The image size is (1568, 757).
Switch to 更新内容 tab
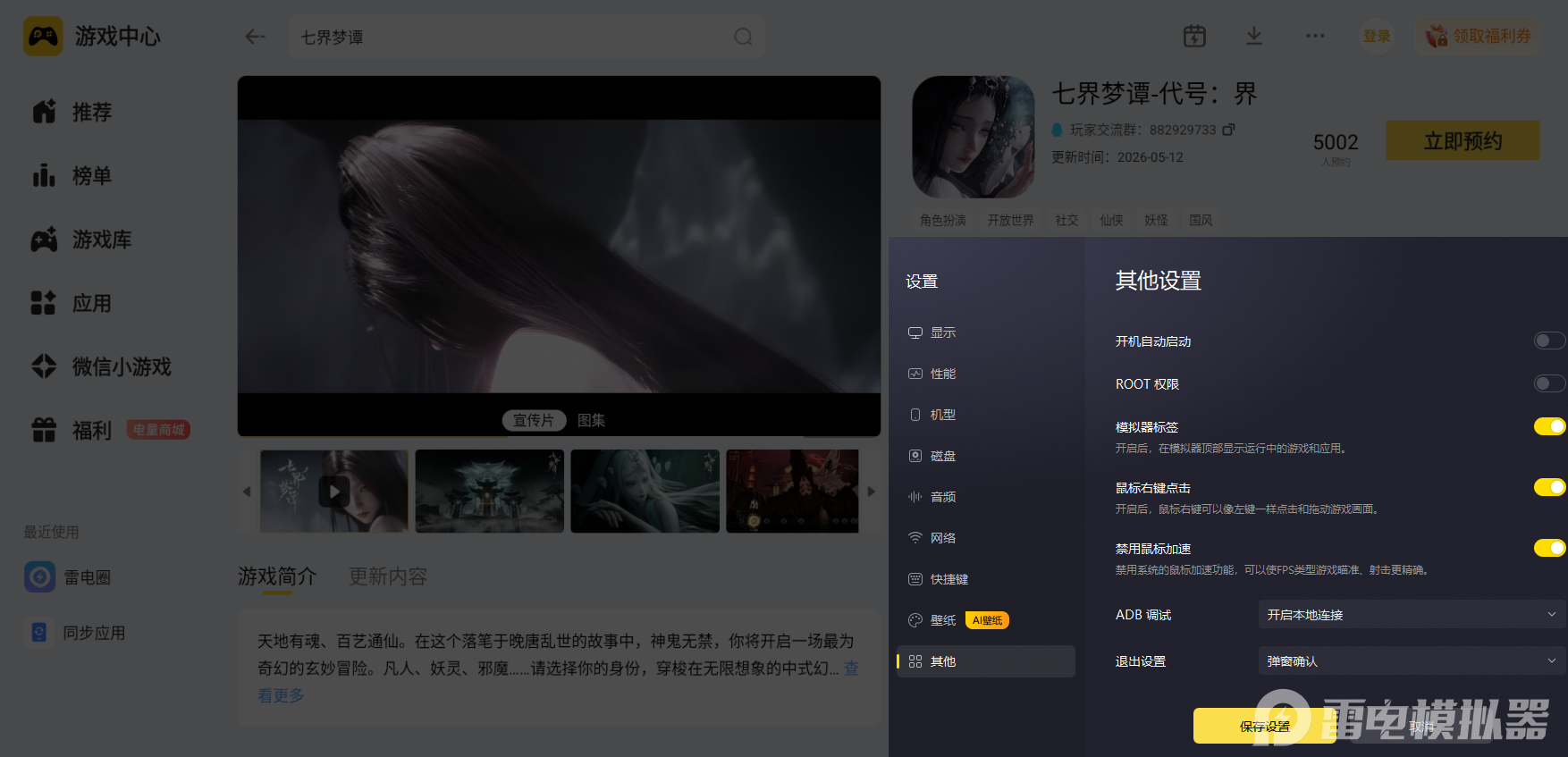(x=388, y=576)
